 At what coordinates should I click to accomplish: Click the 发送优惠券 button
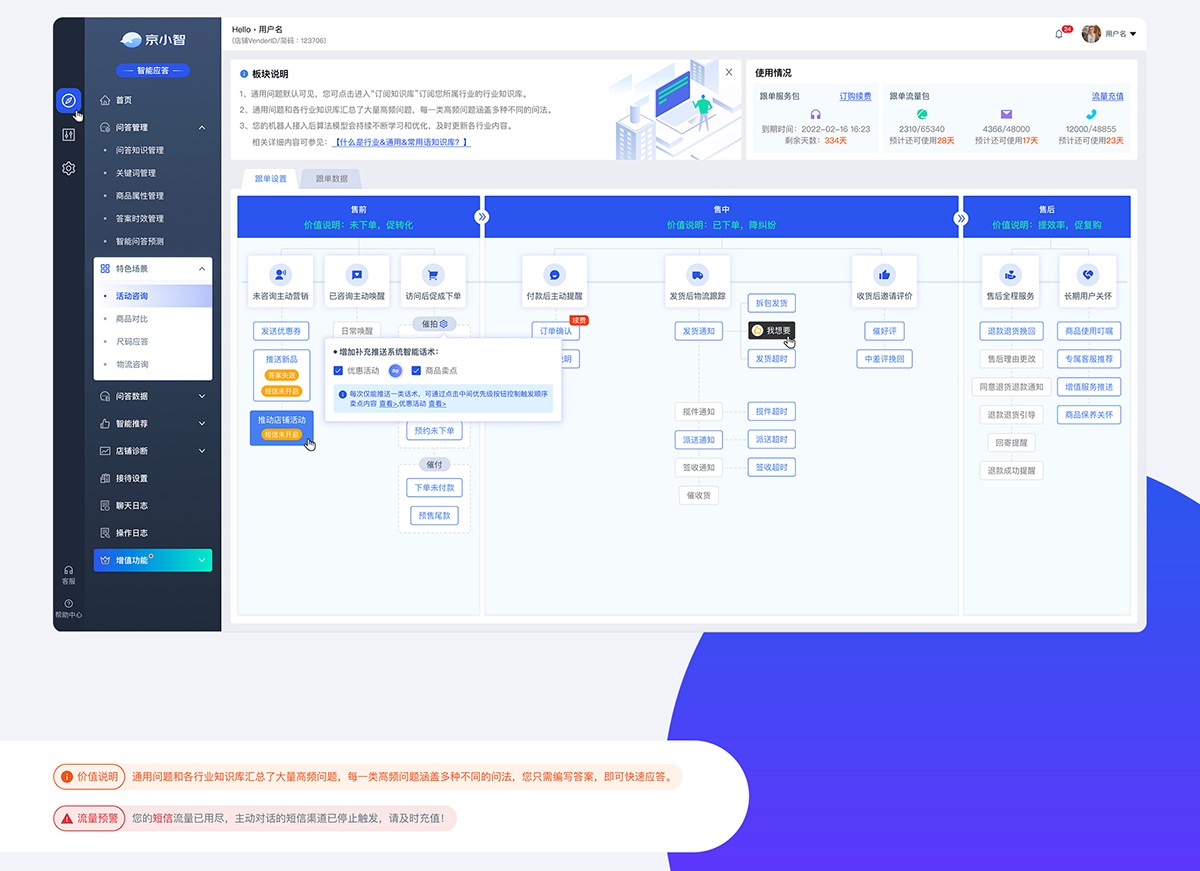point(281,331)
